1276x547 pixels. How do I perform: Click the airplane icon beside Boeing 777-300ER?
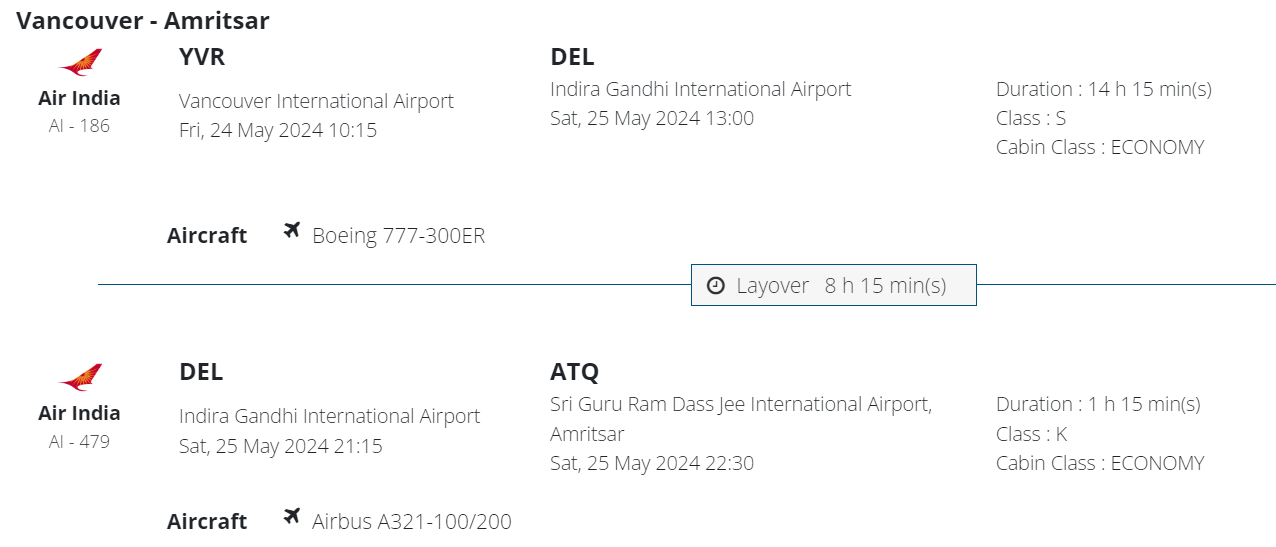(292, 231)
